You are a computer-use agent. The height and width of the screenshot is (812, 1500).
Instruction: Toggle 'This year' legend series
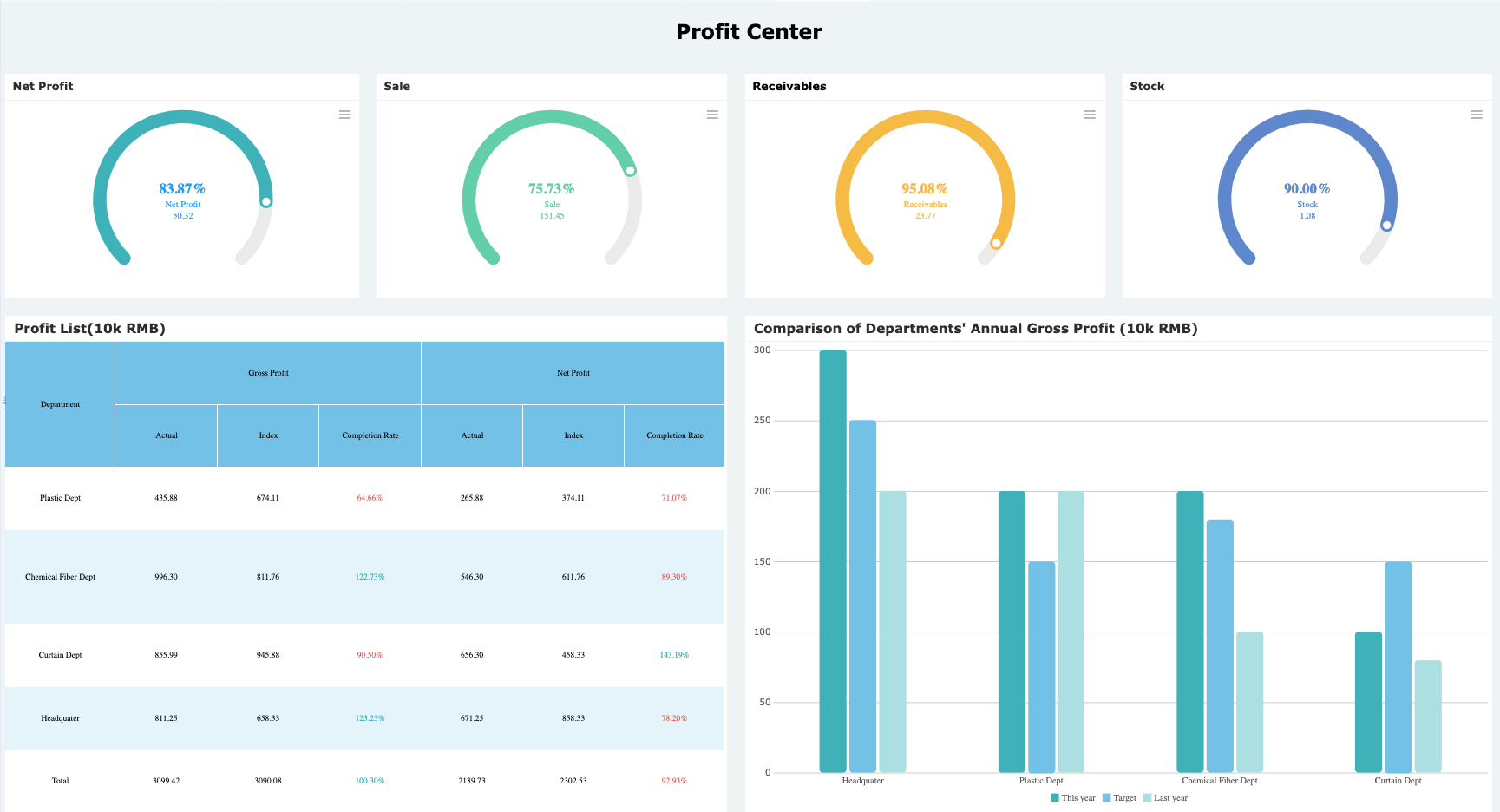(x=1073, y=798)
